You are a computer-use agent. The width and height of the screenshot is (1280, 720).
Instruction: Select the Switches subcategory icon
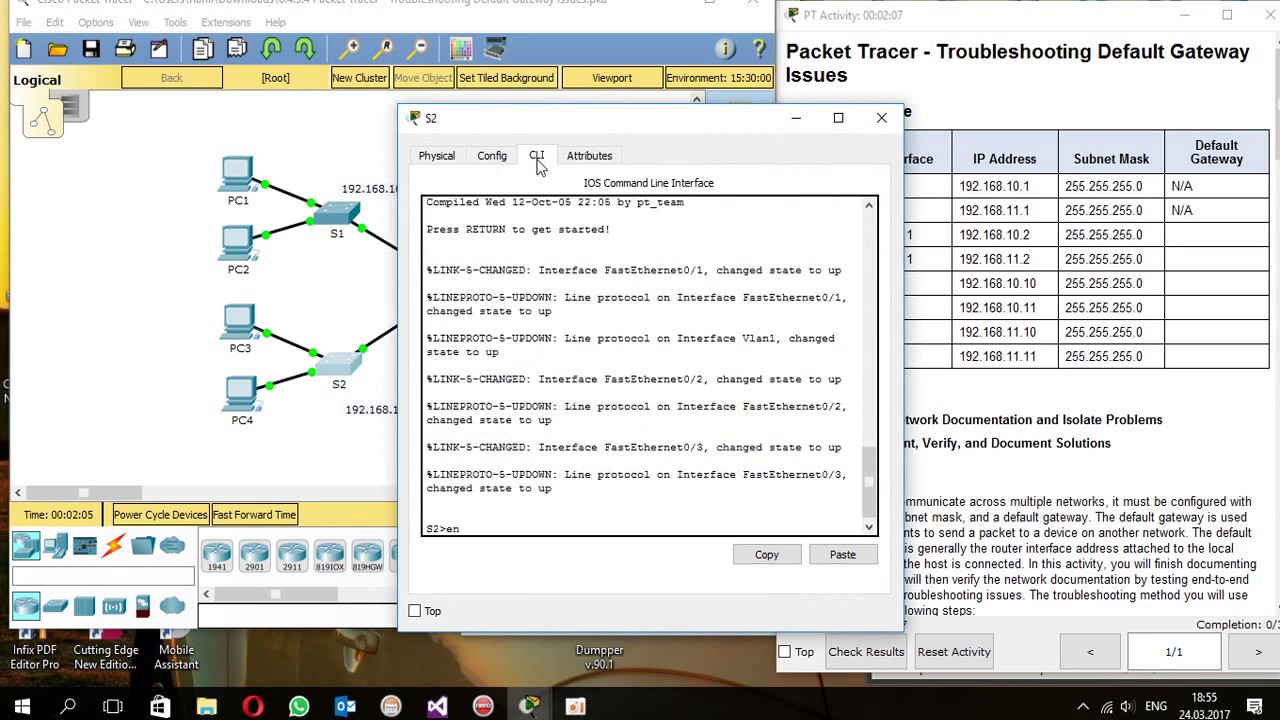[55, 605]
